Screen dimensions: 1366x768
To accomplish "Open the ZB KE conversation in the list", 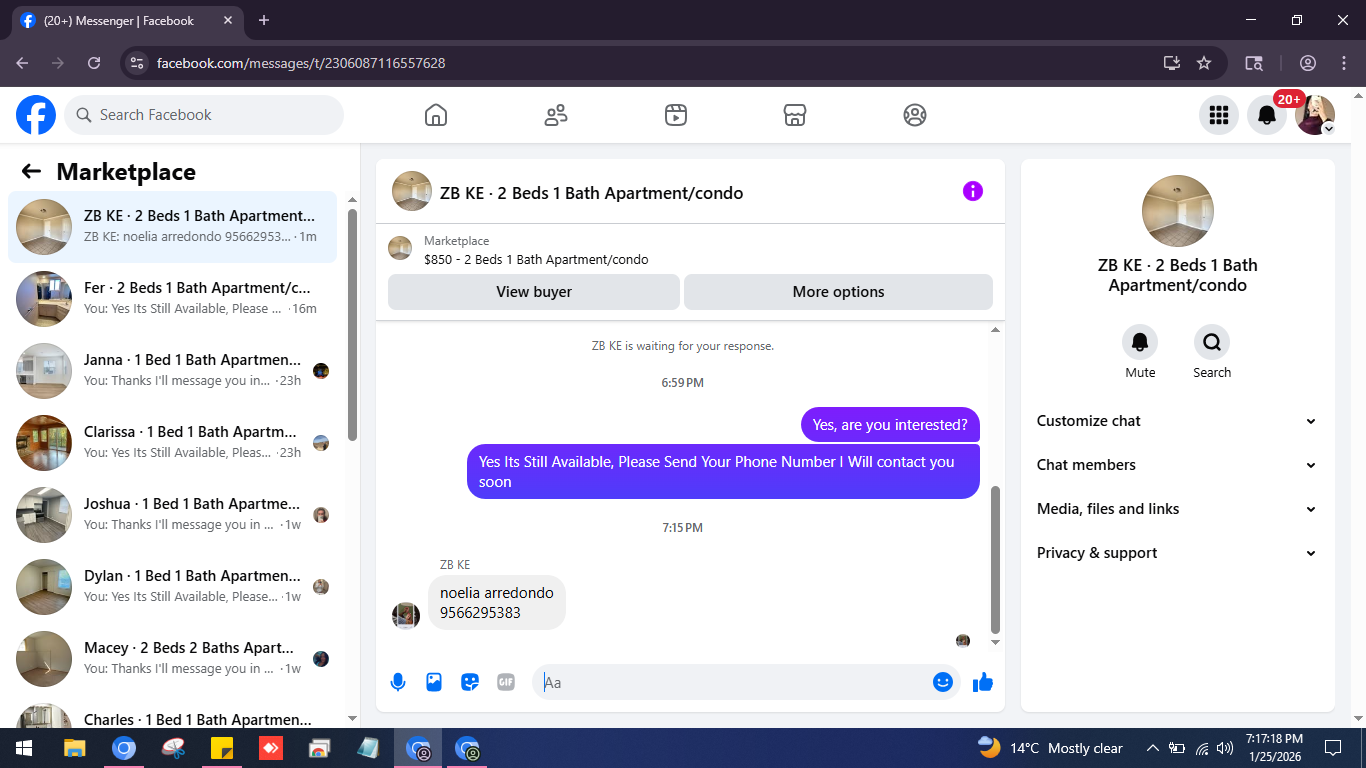I will (x=172, y=227).
